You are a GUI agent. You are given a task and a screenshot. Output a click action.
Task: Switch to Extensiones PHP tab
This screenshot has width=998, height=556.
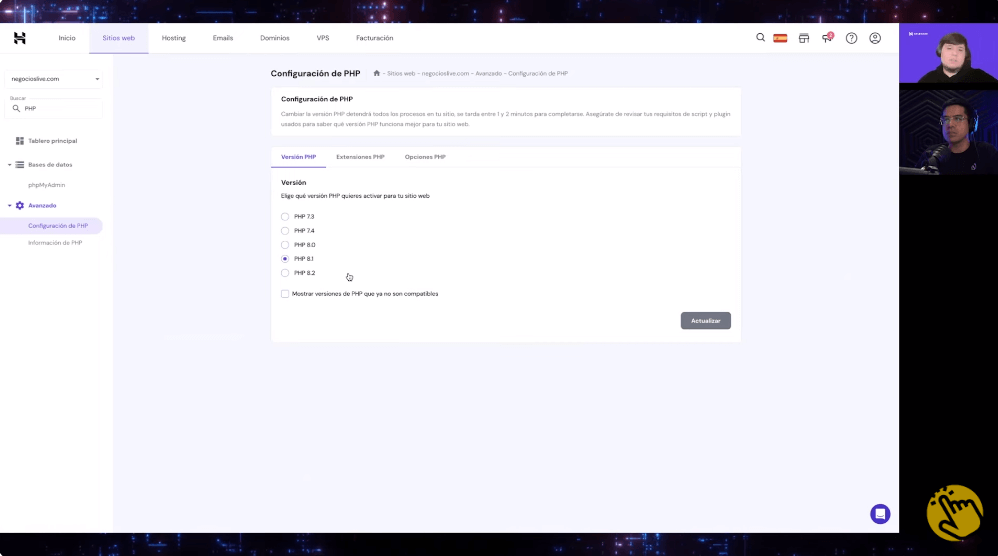click(x=360, y=157)
